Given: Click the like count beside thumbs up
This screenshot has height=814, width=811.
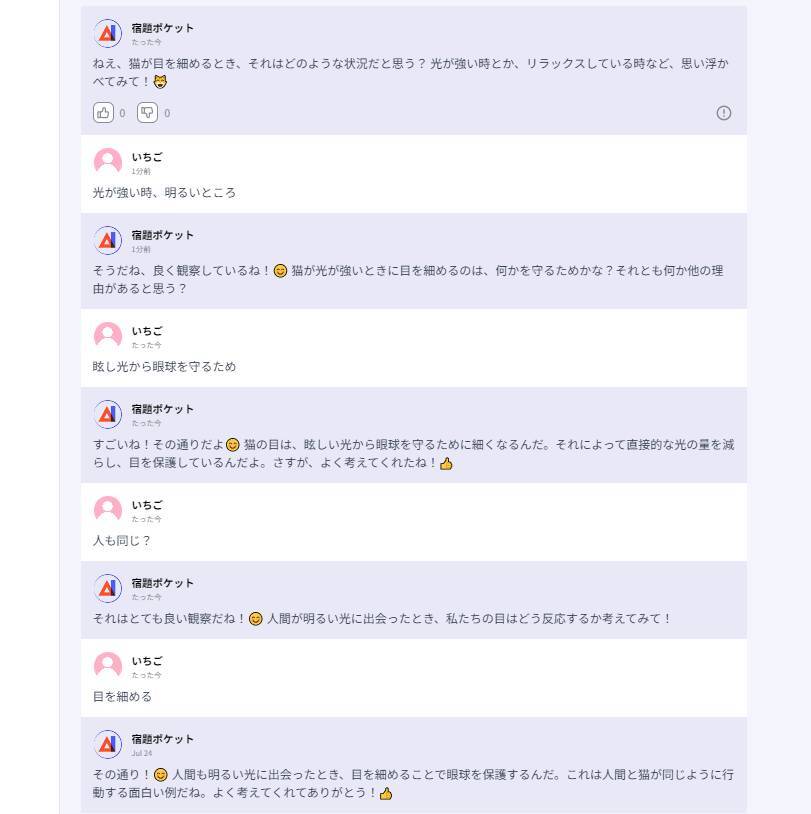Looking at the screenshot, I should [123, 113].
